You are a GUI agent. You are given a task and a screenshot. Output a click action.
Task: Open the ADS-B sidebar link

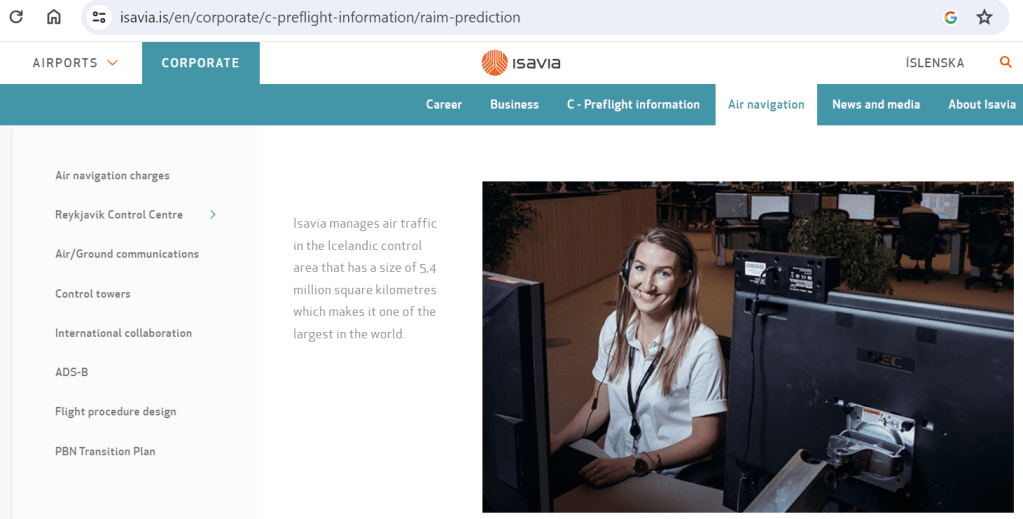coord(71,372)
